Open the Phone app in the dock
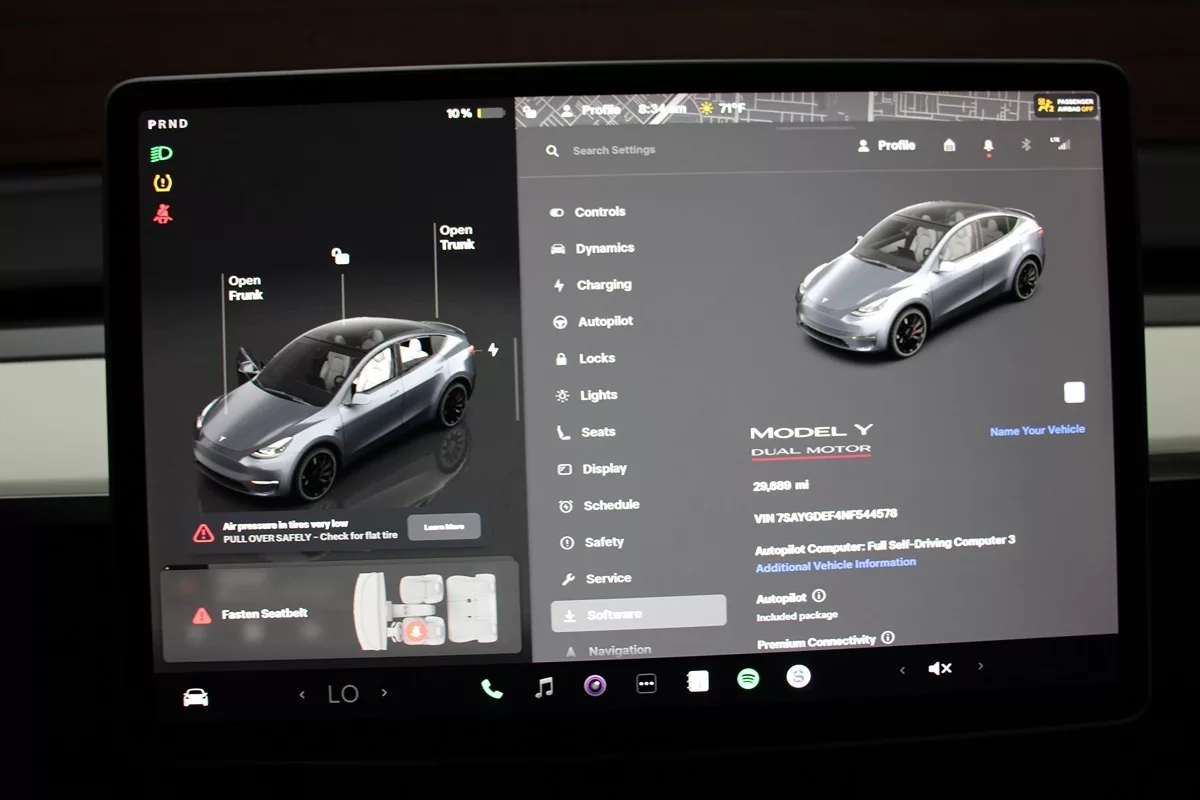Viewport: 1200px width, 800px height. pyautogui.click(x=491, y=688)
